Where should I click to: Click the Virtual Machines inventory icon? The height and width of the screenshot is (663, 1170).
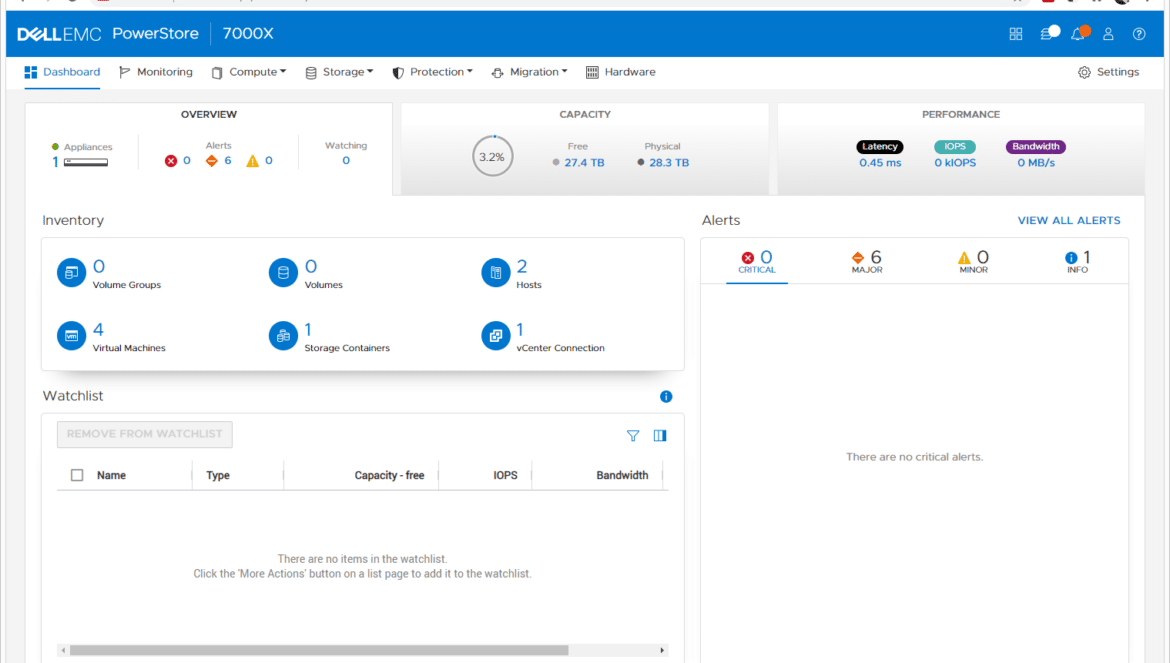coord(72,336)
